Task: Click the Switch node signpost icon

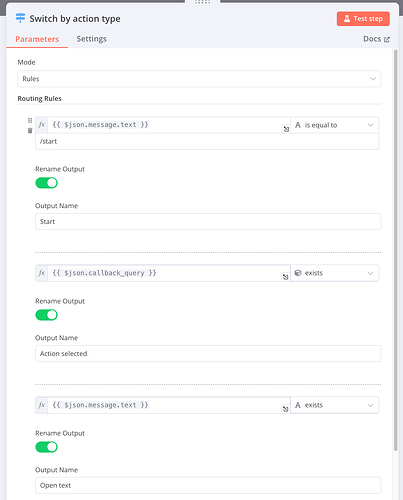Action: [20, 18]
